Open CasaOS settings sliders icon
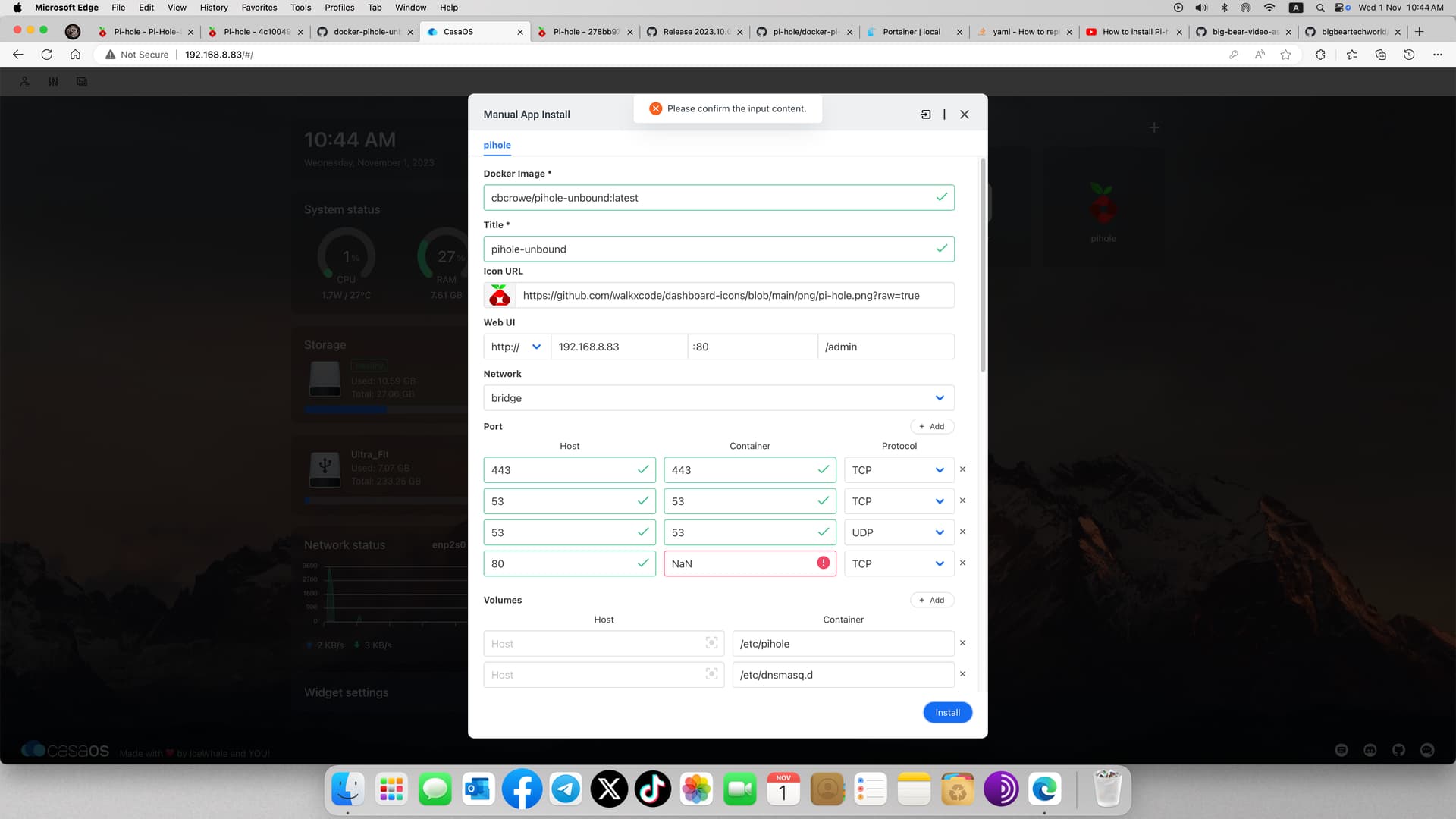Screen dimensions: 1456x819 click(x=53, y=82)
